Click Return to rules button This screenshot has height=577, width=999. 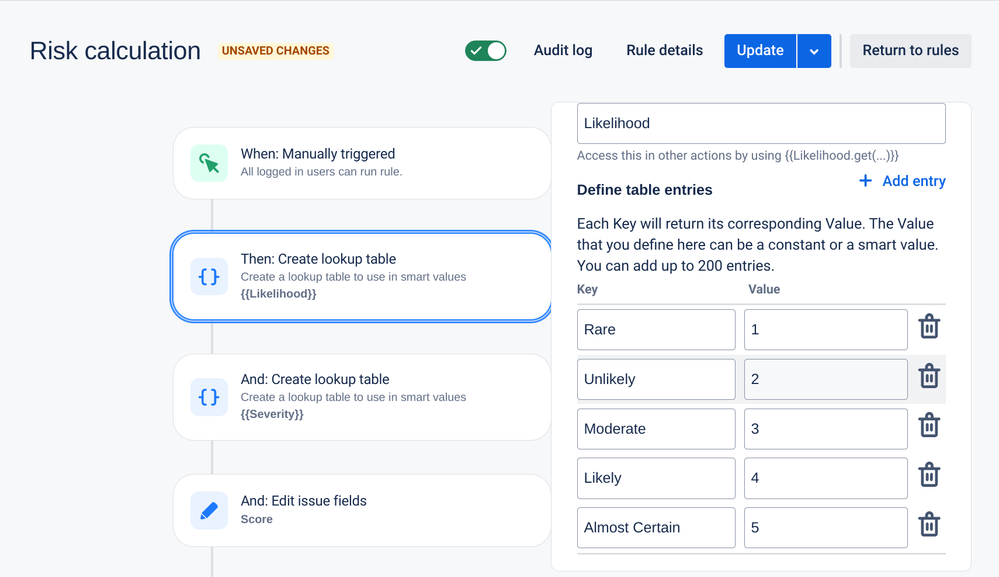tap(910, 51)
